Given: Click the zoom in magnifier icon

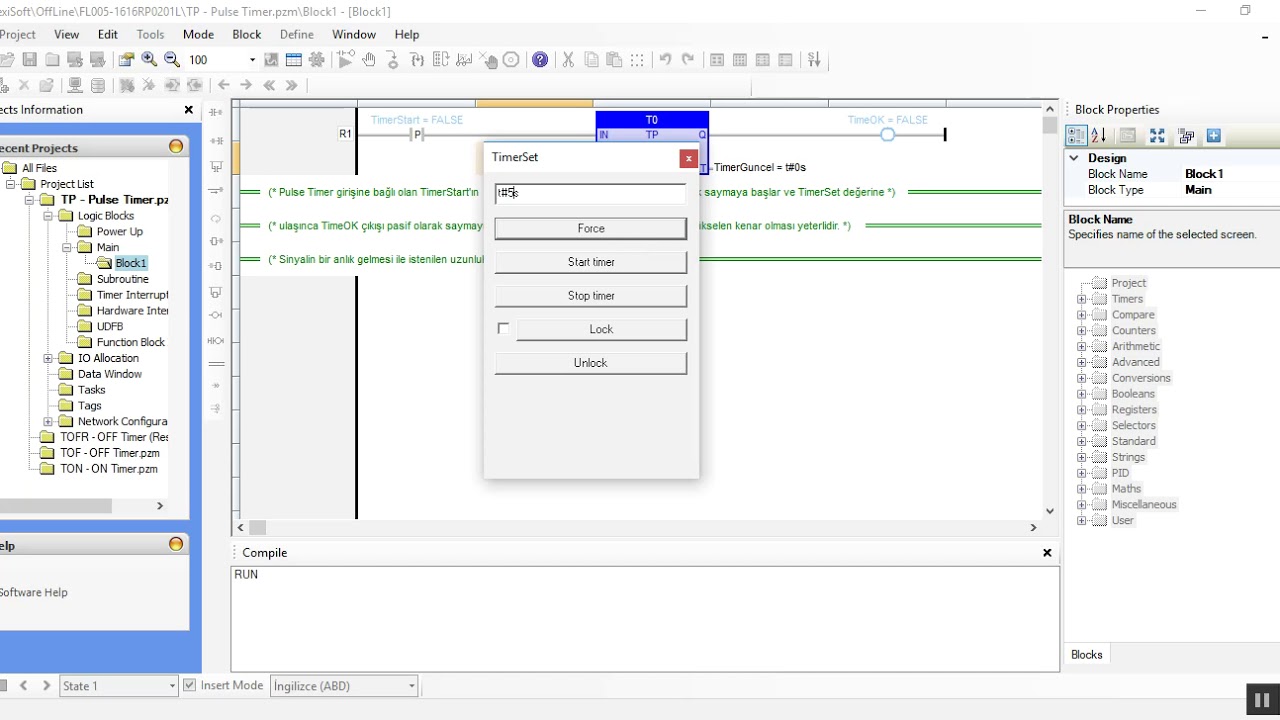Looking at the screenshot, I should point(149,60).
